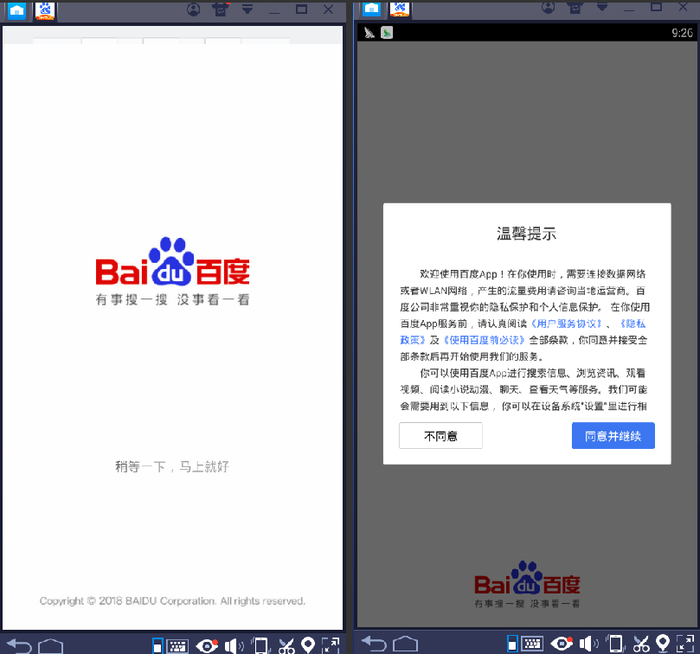The image size is (700, 654).
Task: Select Baidu app tab in left window
Action: pyautogui.click(x=45, y=11)
